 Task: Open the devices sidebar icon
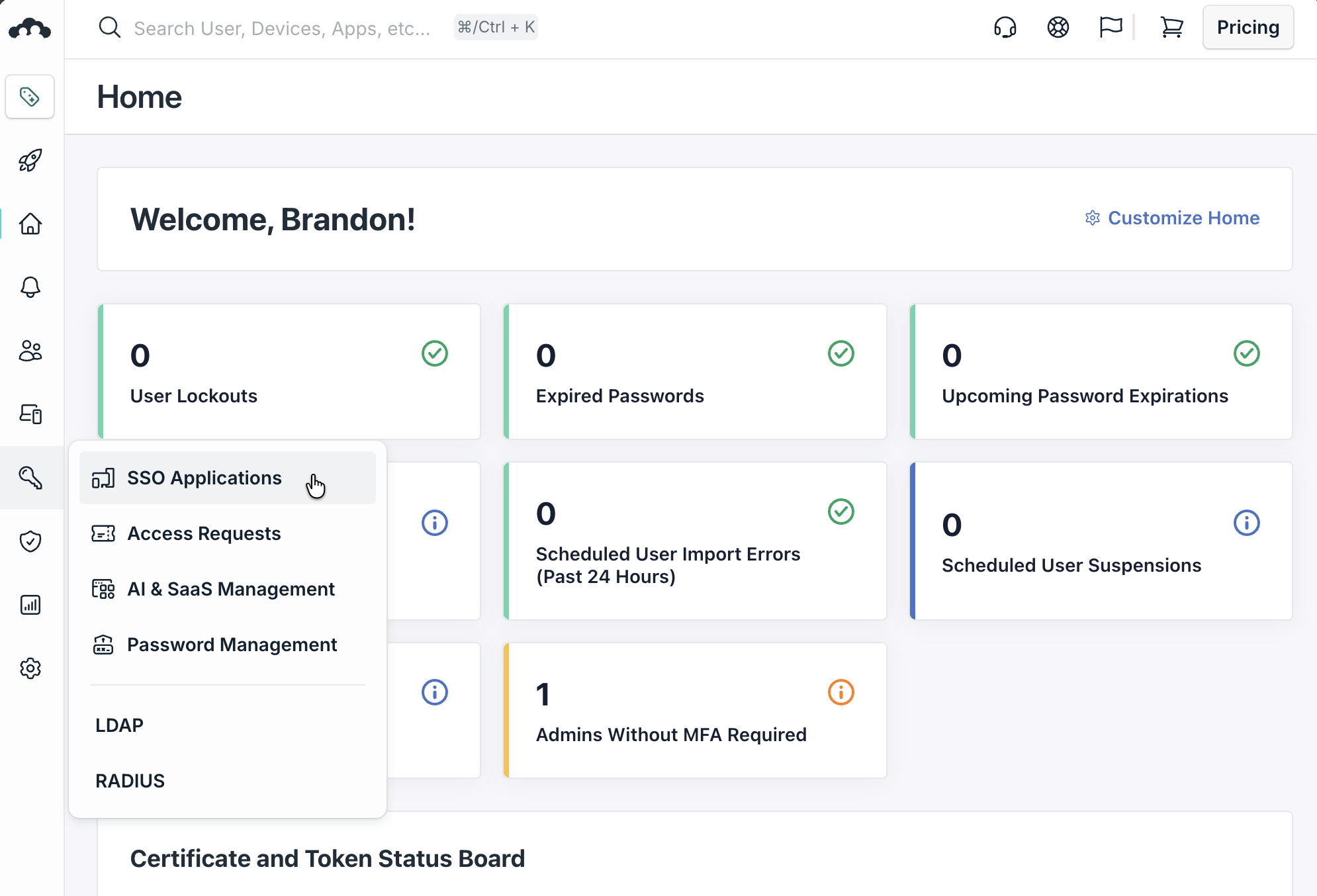pyautogui.click(x=30, y=414)
